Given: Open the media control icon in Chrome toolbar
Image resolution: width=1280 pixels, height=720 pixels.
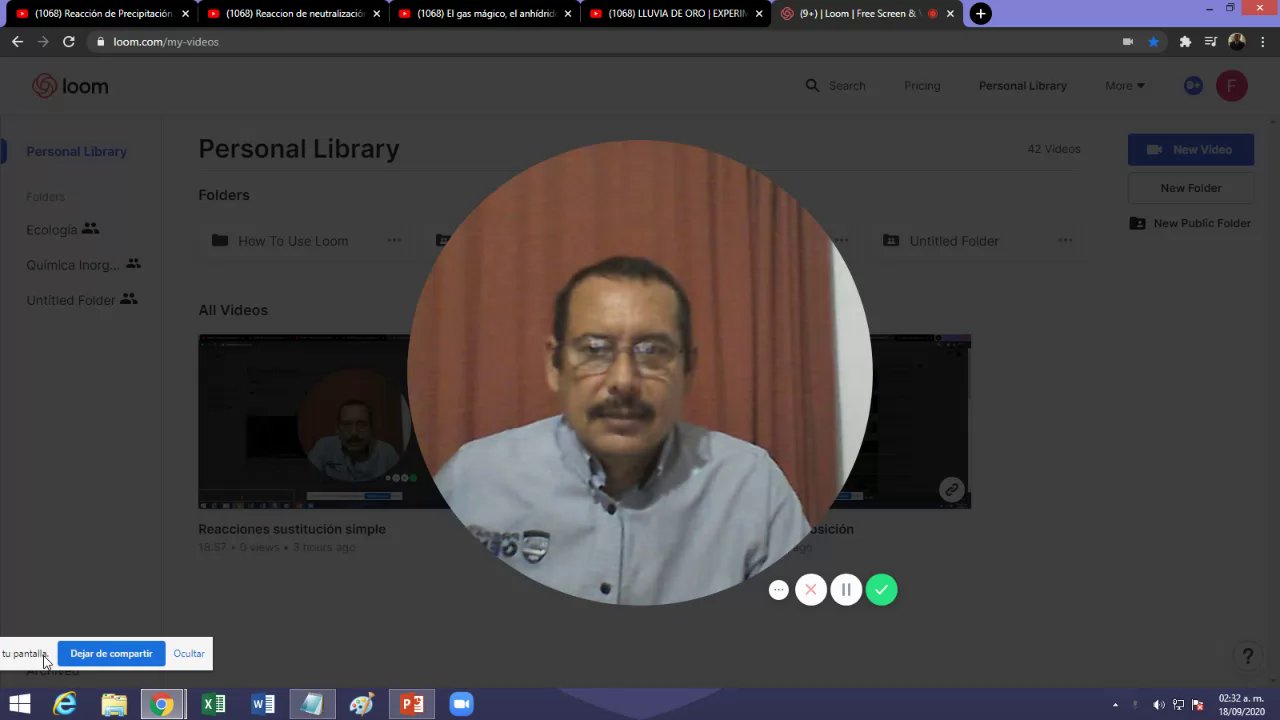Looking at the screenshot, I should pyautogui.click(x=1210, y=42).
